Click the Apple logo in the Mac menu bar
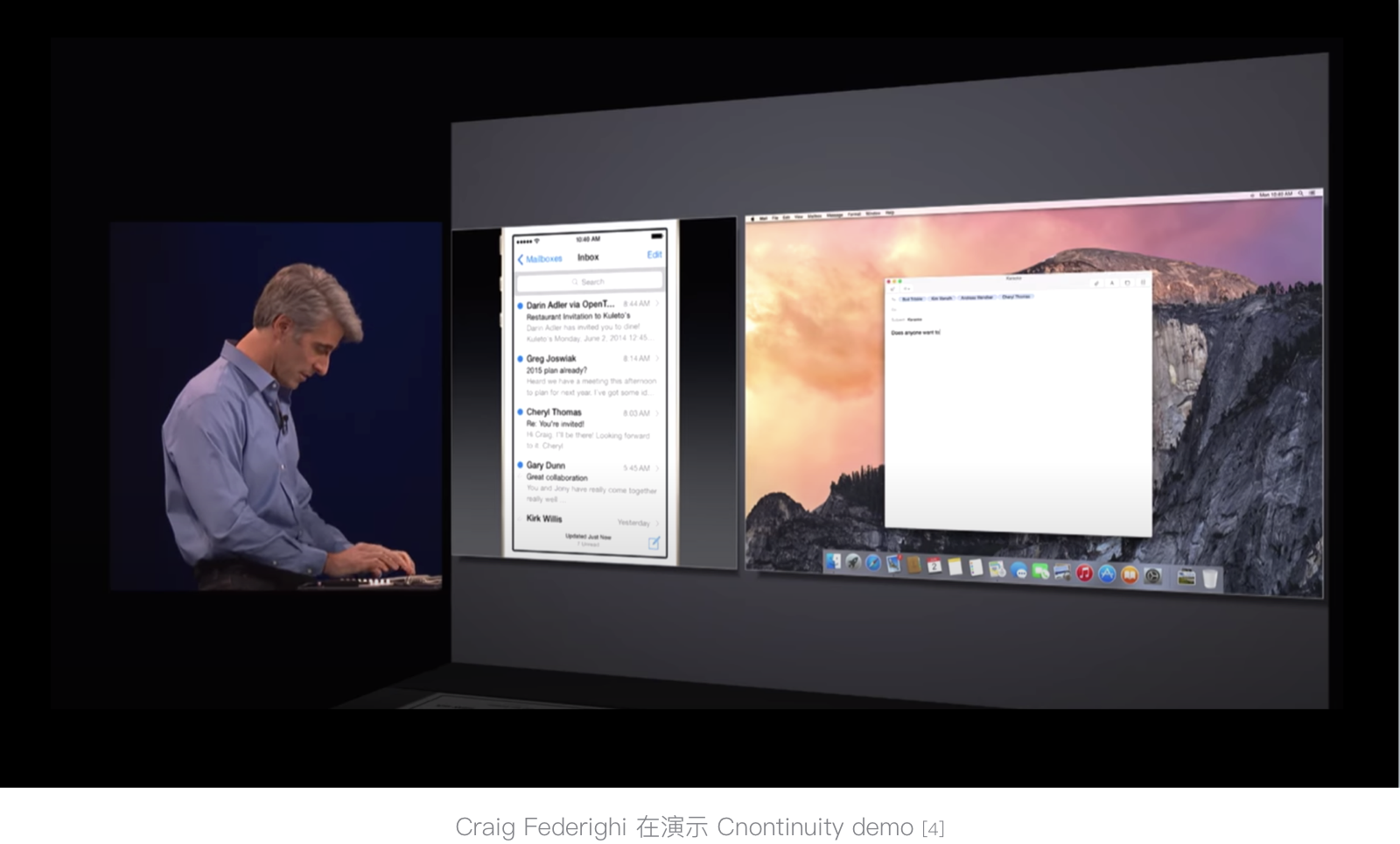The image size is (1400, 844). [752, 219]
